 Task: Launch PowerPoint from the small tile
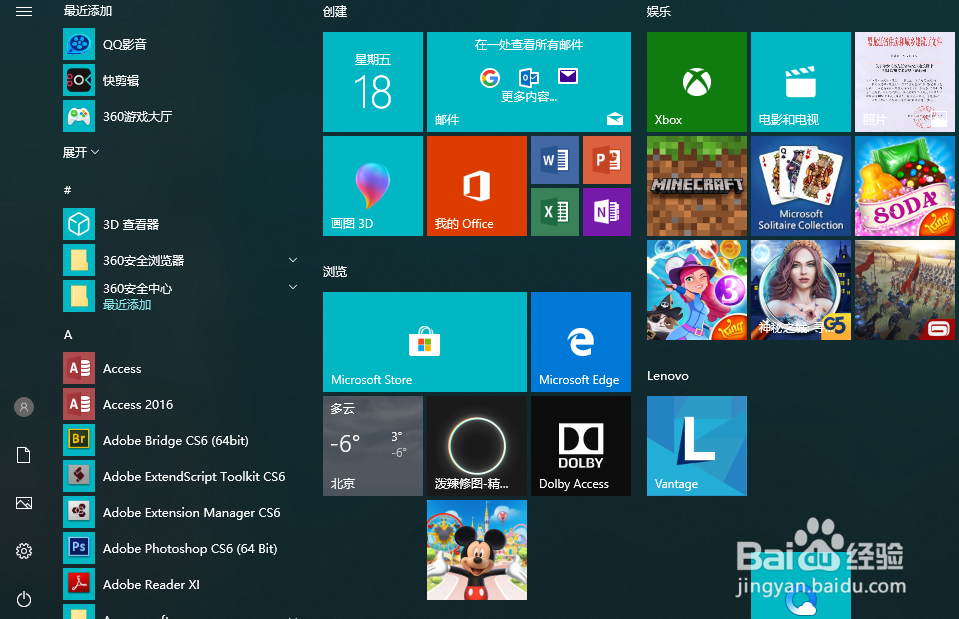(x=607, y=160)
